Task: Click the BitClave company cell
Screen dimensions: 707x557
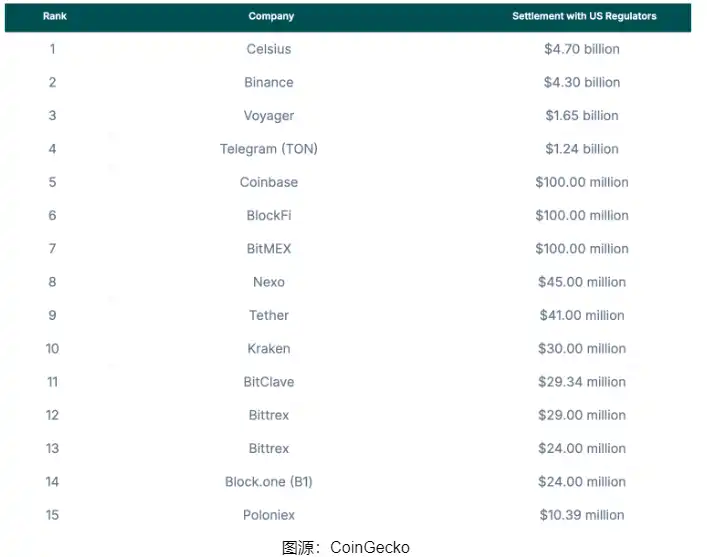Action: pyautogui.click(x=269, y=381)
